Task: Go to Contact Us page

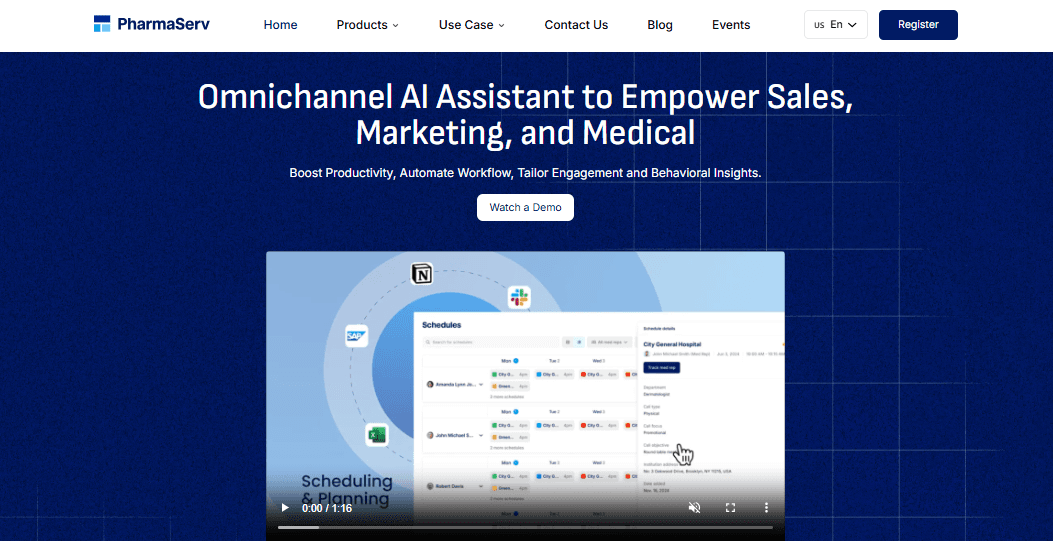Action: point(576,25)
